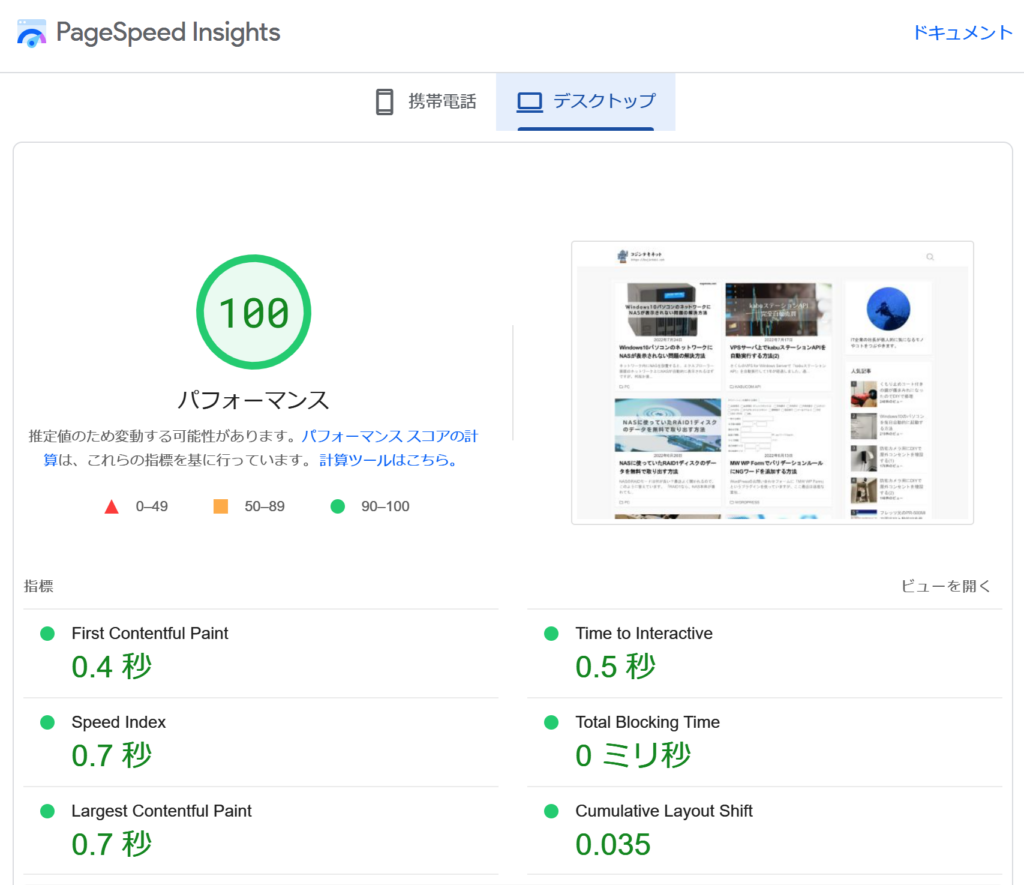Click the orange square 50–89 legend icon
The height and width of the screenshot is (885, 1024).
221,506
